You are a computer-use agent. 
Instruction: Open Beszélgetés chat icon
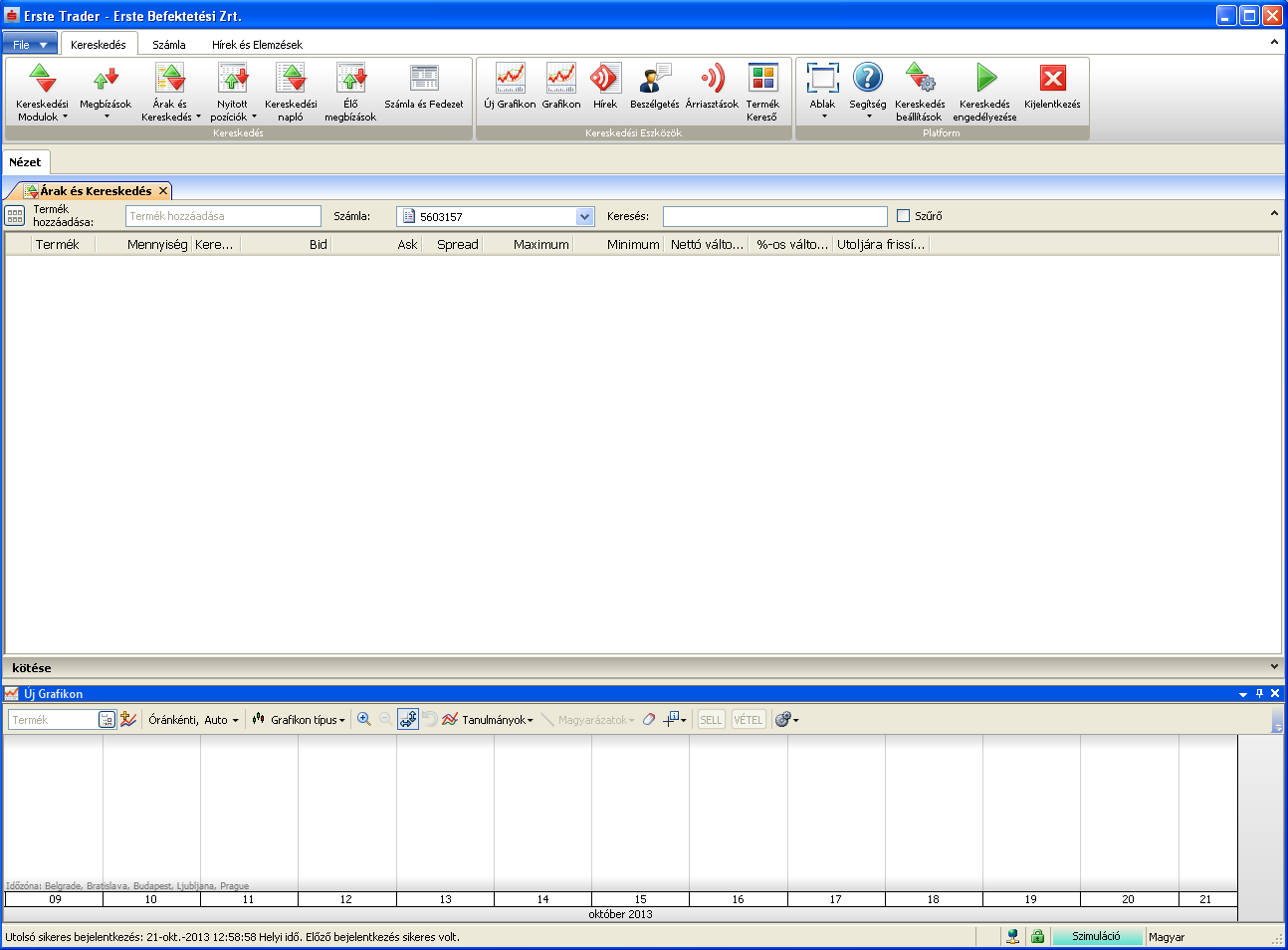point(655,78)
